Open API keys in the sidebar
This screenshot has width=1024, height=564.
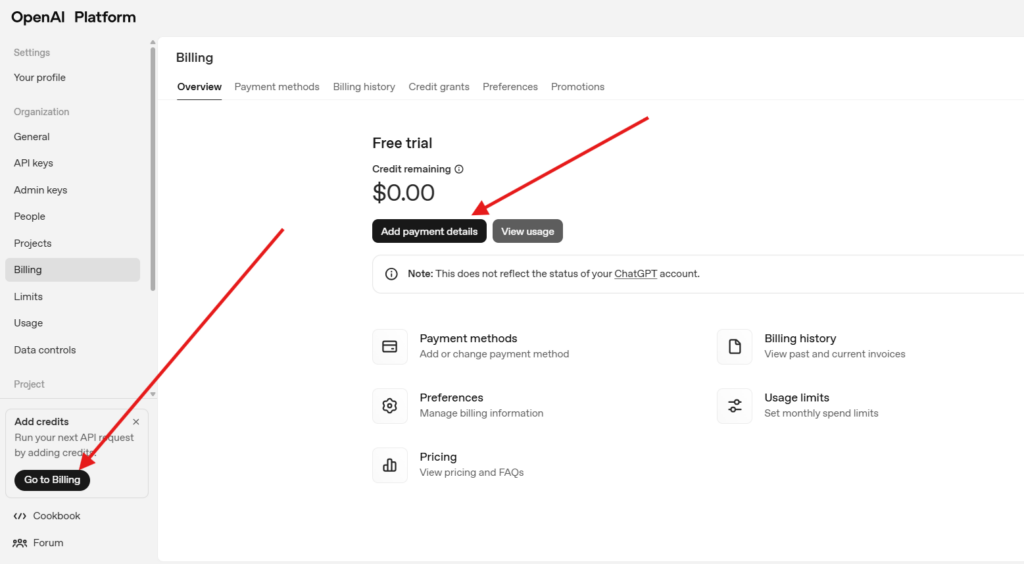point(33,163)
